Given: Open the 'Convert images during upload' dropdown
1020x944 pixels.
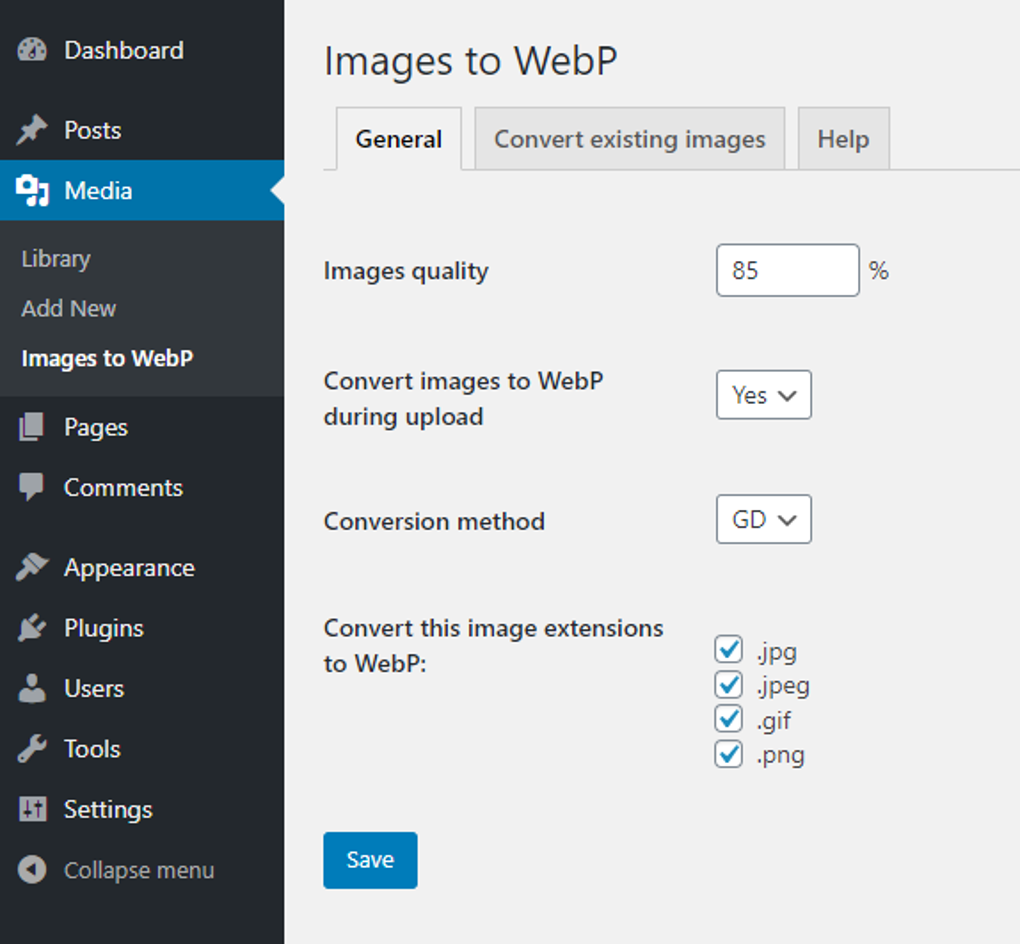Looking at the screenshot, I should tap(763, 395).
